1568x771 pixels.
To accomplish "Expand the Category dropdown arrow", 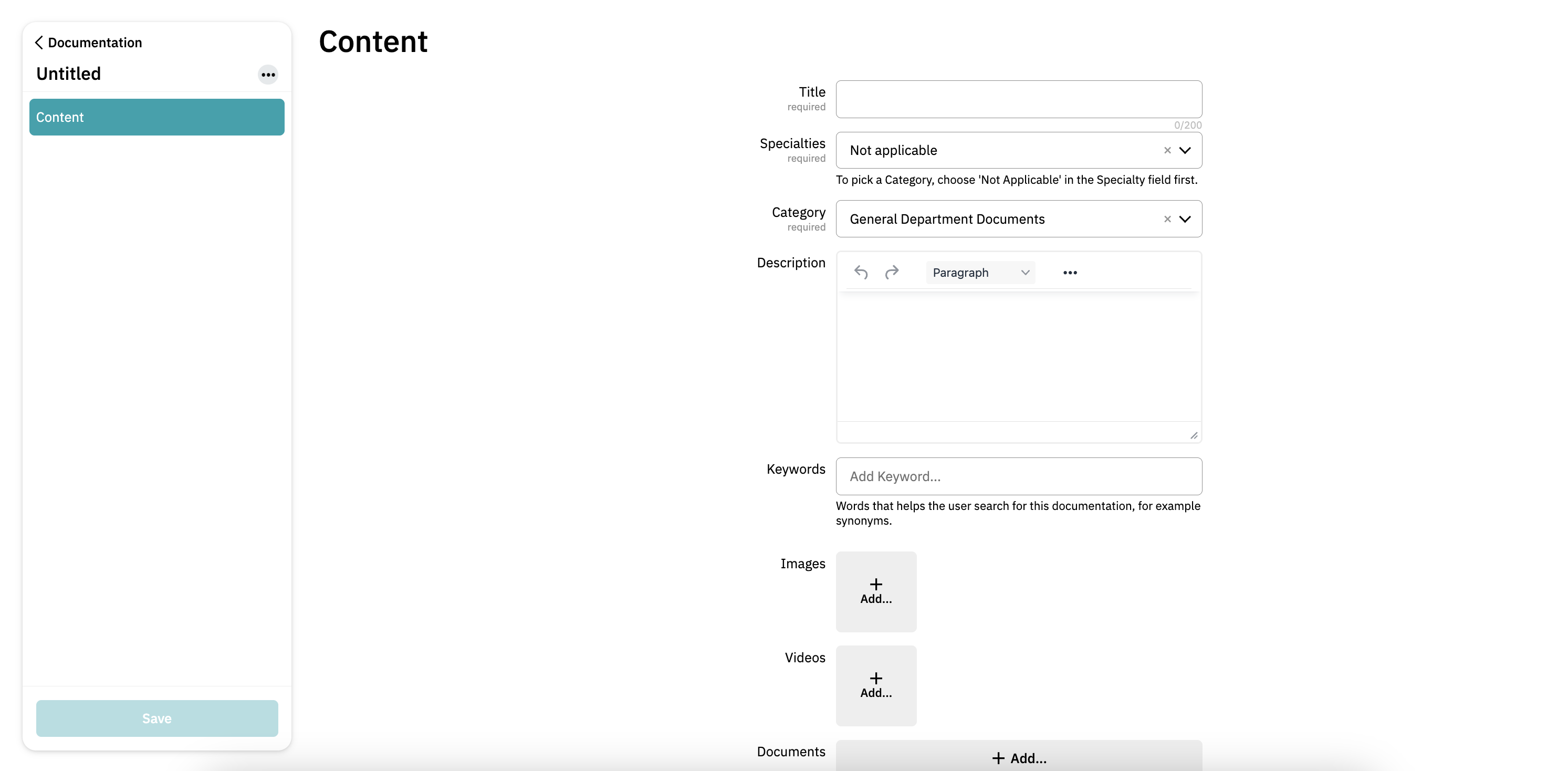I will click(1185, 219).
